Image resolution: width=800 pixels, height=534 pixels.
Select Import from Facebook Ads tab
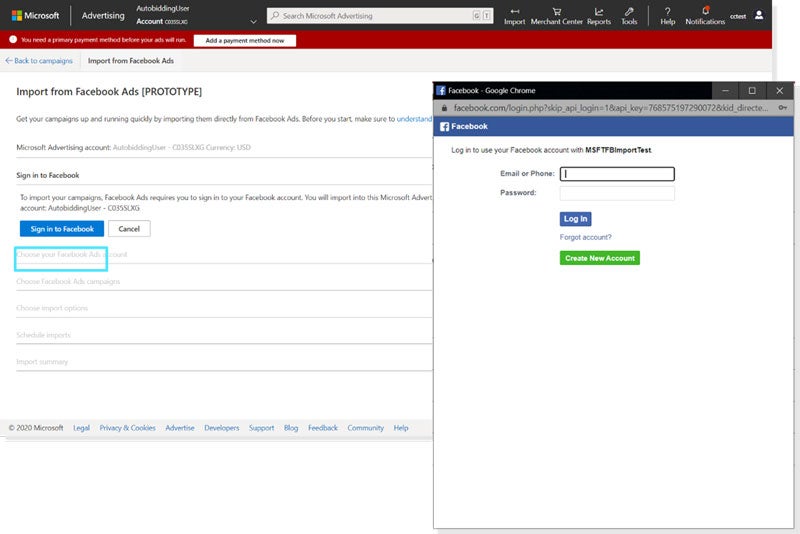(131, 61)
